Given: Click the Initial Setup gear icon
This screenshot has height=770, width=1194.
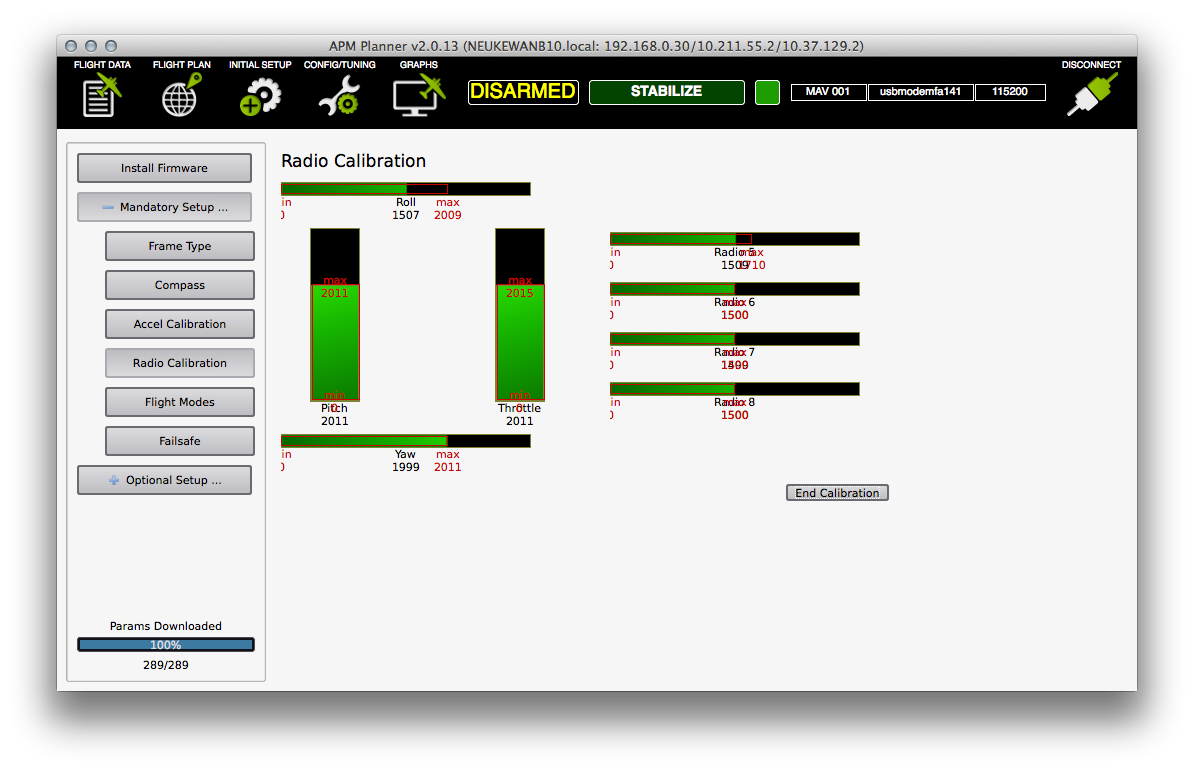Looking at the screenshot, I should [260, 97].
